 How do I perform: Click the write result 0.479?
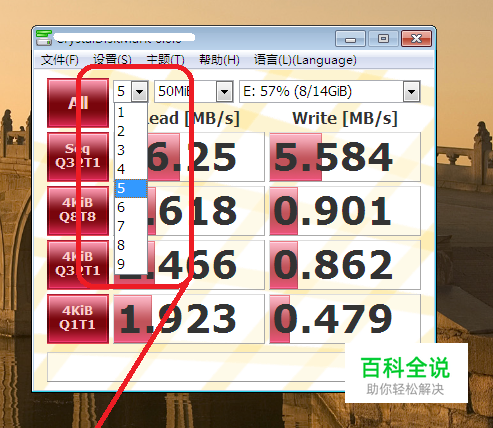tap(345, 319)
